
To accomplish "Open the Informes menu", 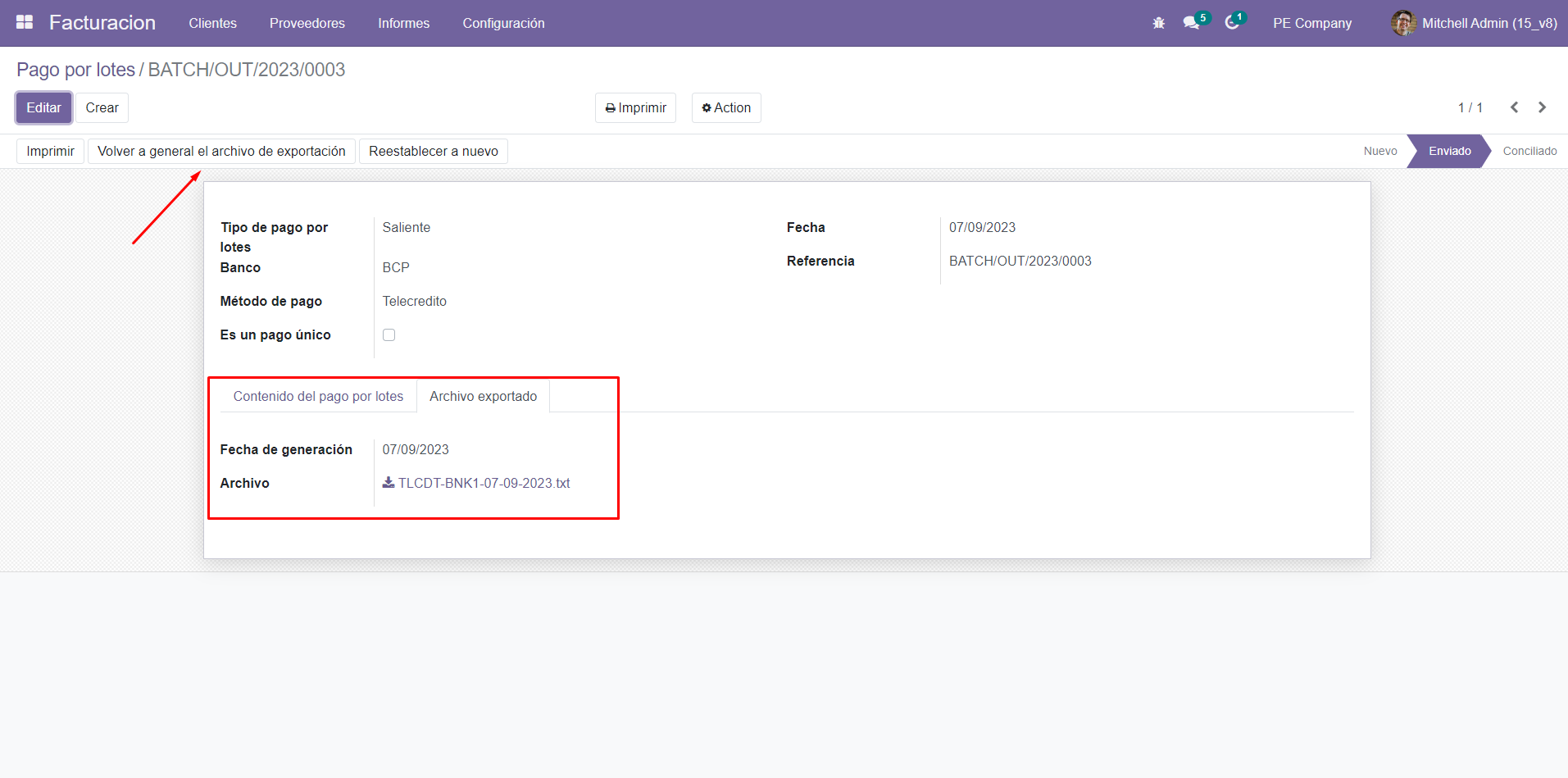I will point(403,23).
